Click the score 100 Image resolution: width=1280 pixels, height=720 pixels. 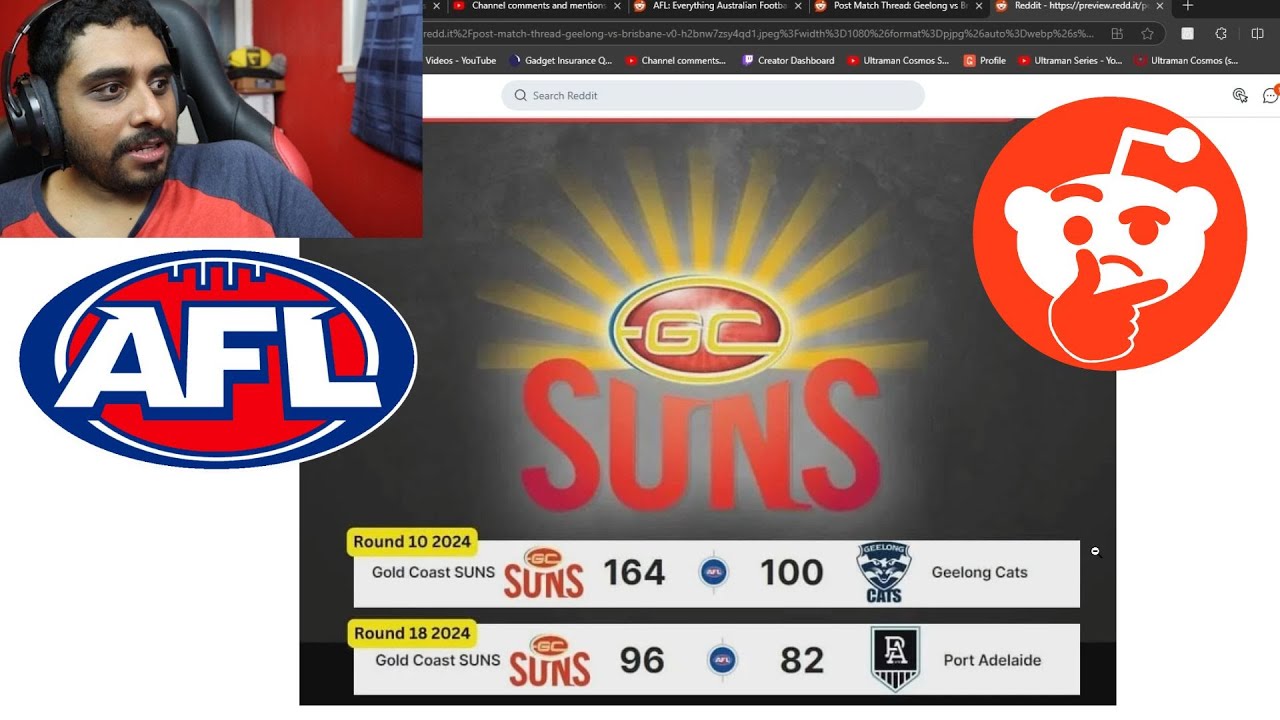[791, 572]
